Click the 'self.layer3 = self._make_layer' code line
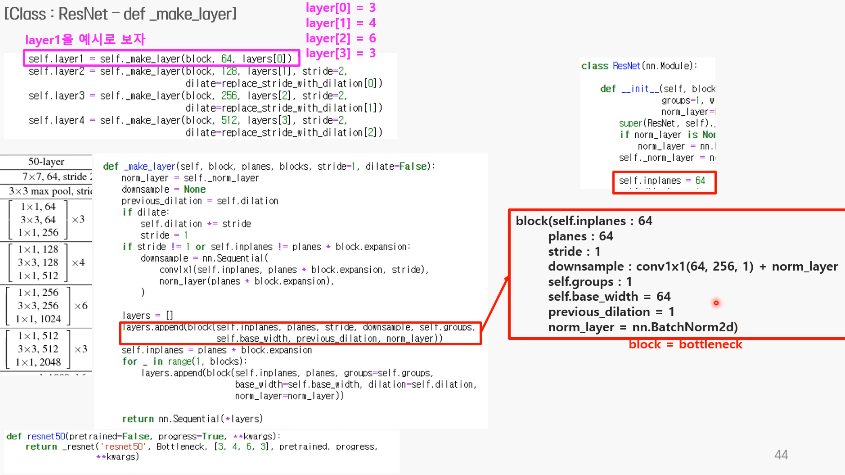The height and width of the screenshot is (475, 845). click(x=188, y=95)
